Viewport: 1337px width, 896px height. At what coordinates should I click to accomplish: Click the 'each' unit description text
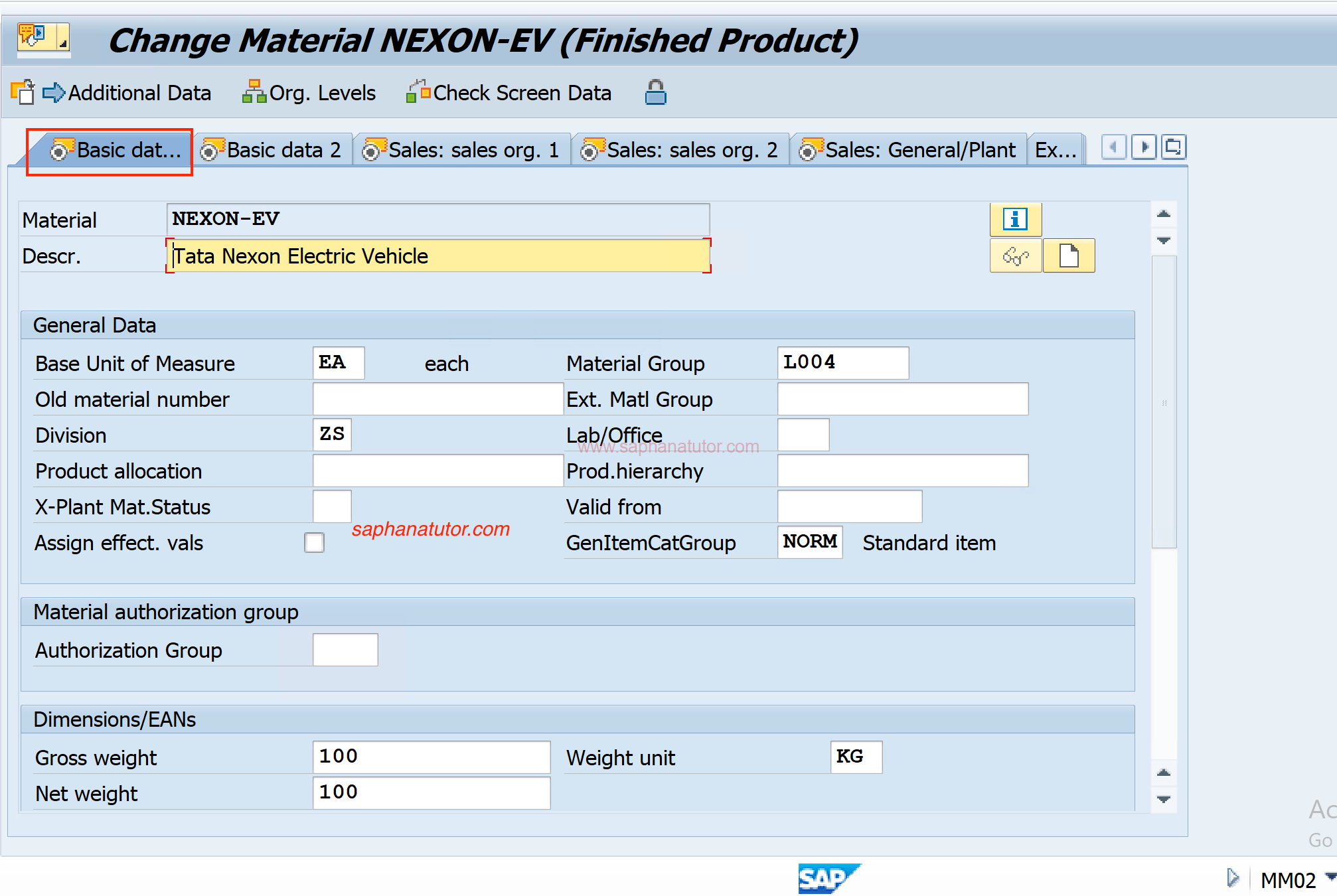point(447,364)
